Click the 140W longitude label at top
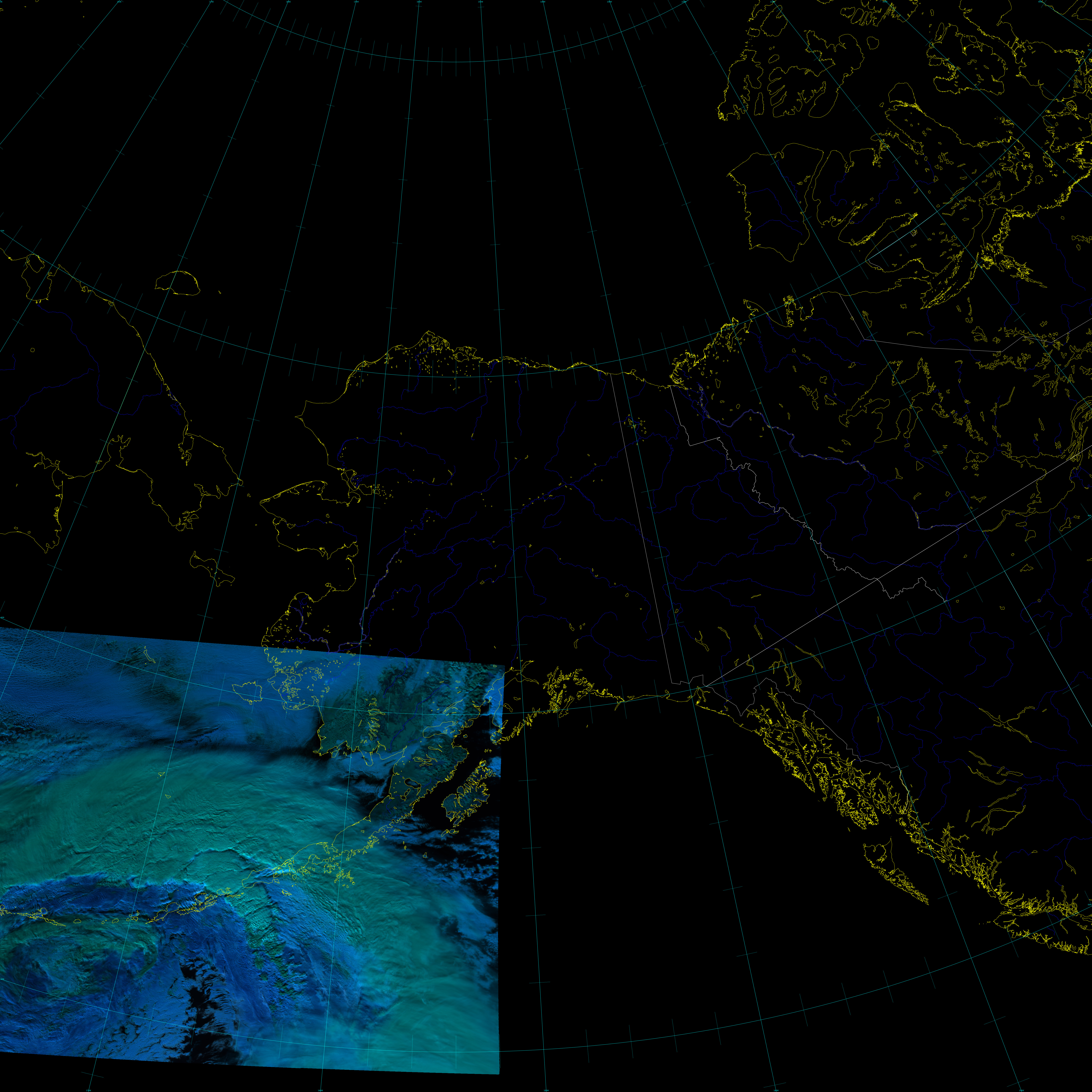Image resolution: width=1092 pixels, height=1092 pixels. [543, 2]
